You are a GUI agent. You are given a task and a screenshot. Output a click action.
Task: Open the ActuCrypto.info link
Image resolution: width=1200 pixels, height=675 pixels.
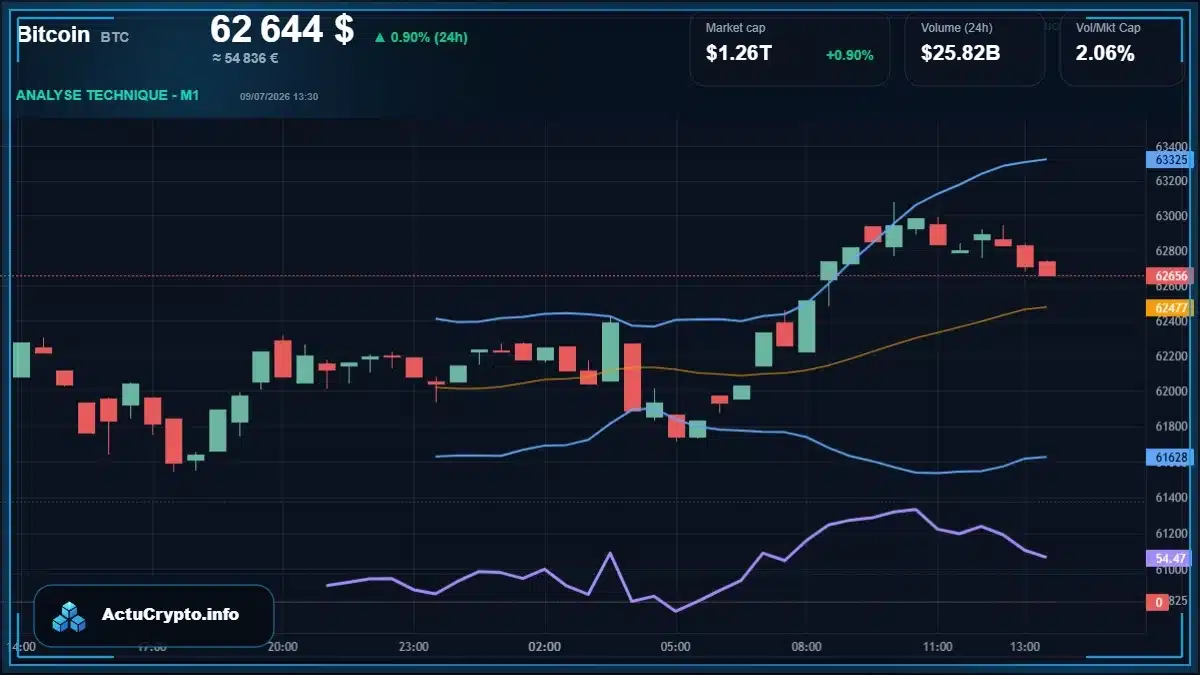coord(171,615)
